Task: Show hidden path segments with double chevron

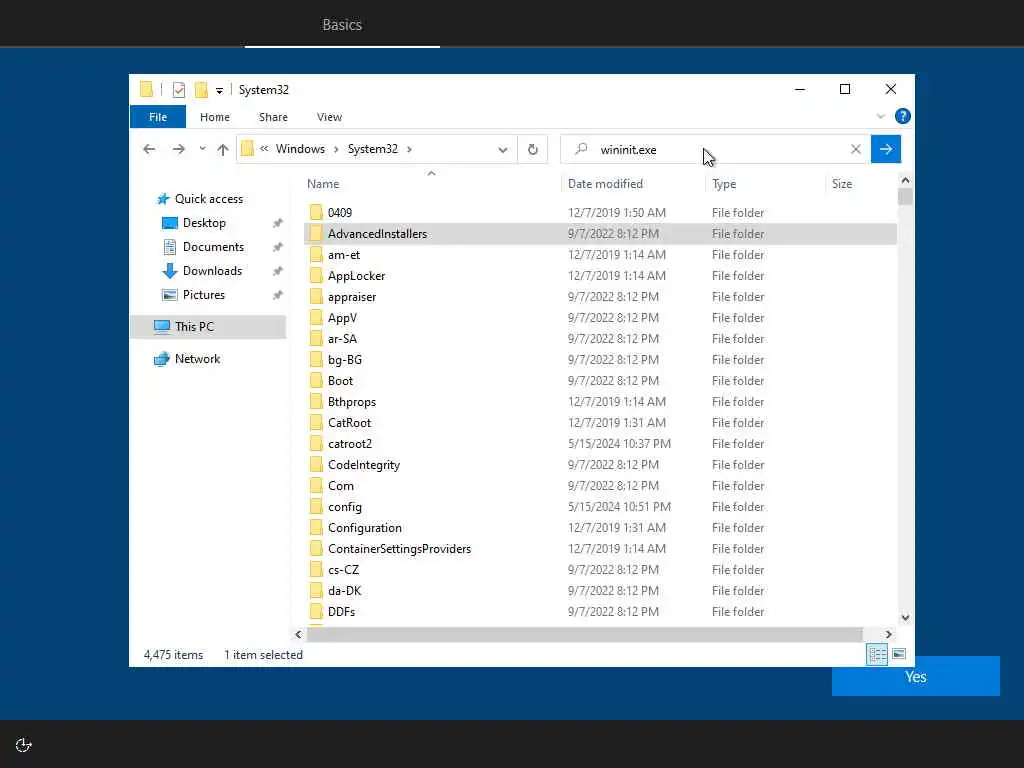Action: [x=264, y=149]
